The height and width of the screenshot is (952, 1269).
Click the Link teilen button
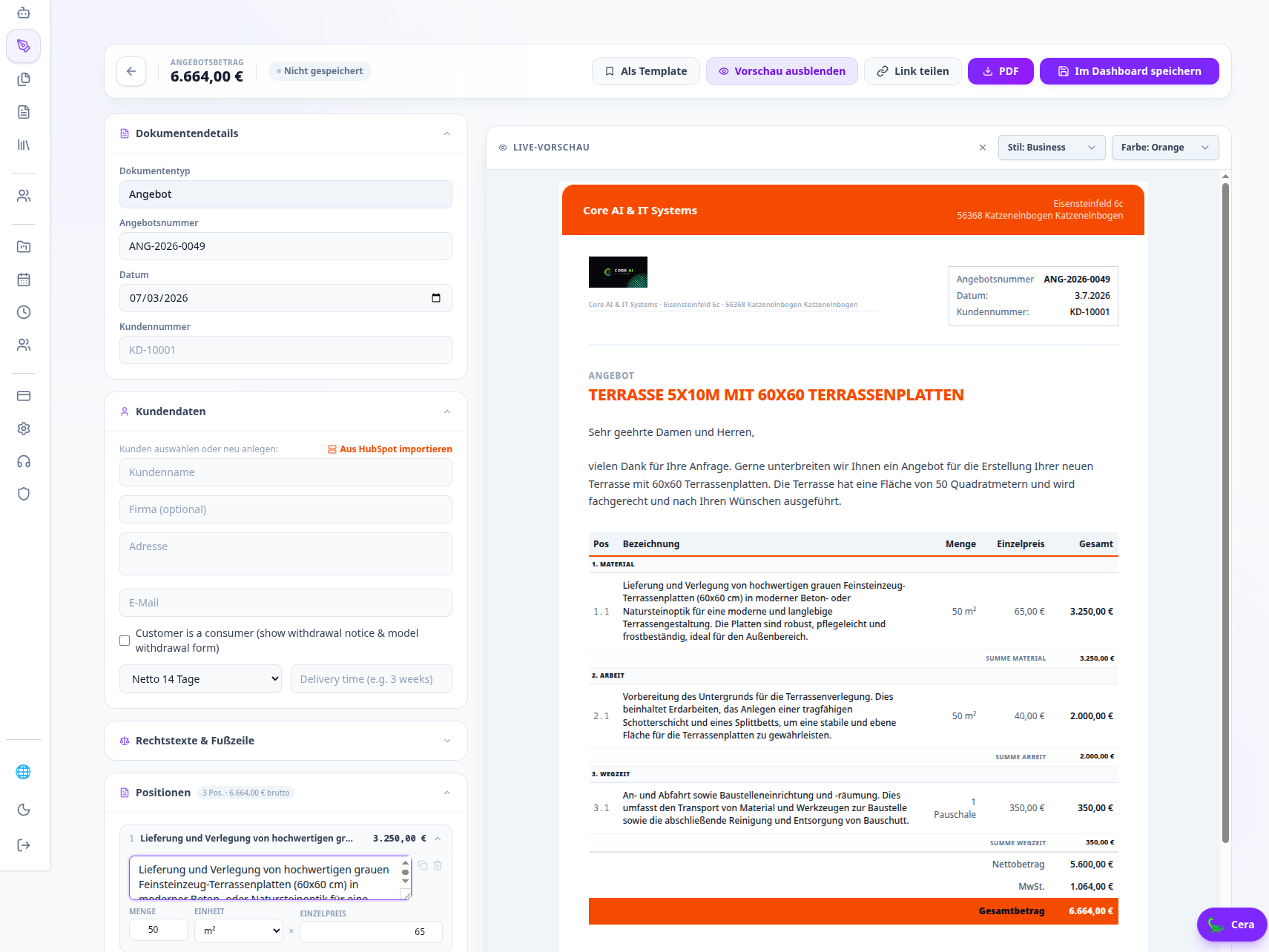click(912, 71)
